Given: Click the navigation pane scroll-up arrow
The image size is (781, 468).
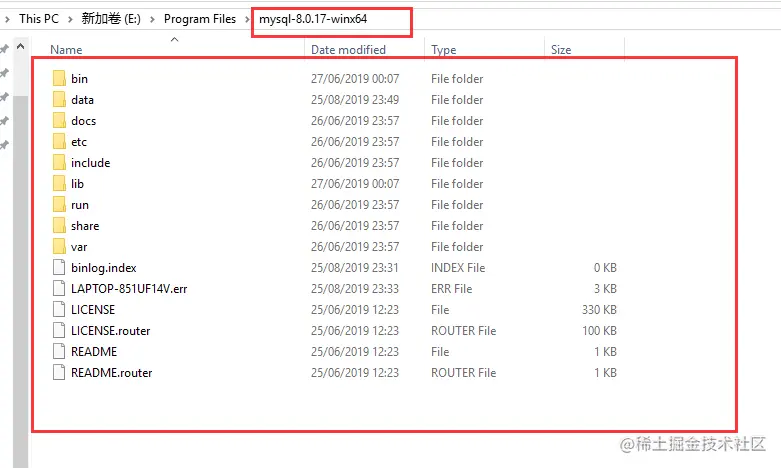Looking at the screenshot, I should (20, 46).
